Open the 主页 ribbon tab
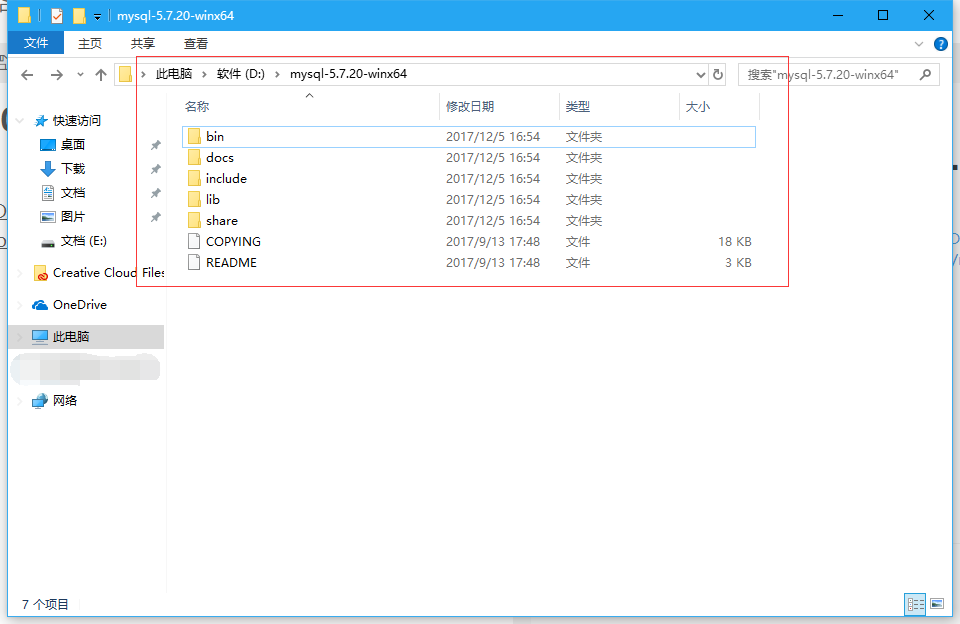 click(90, 43)
